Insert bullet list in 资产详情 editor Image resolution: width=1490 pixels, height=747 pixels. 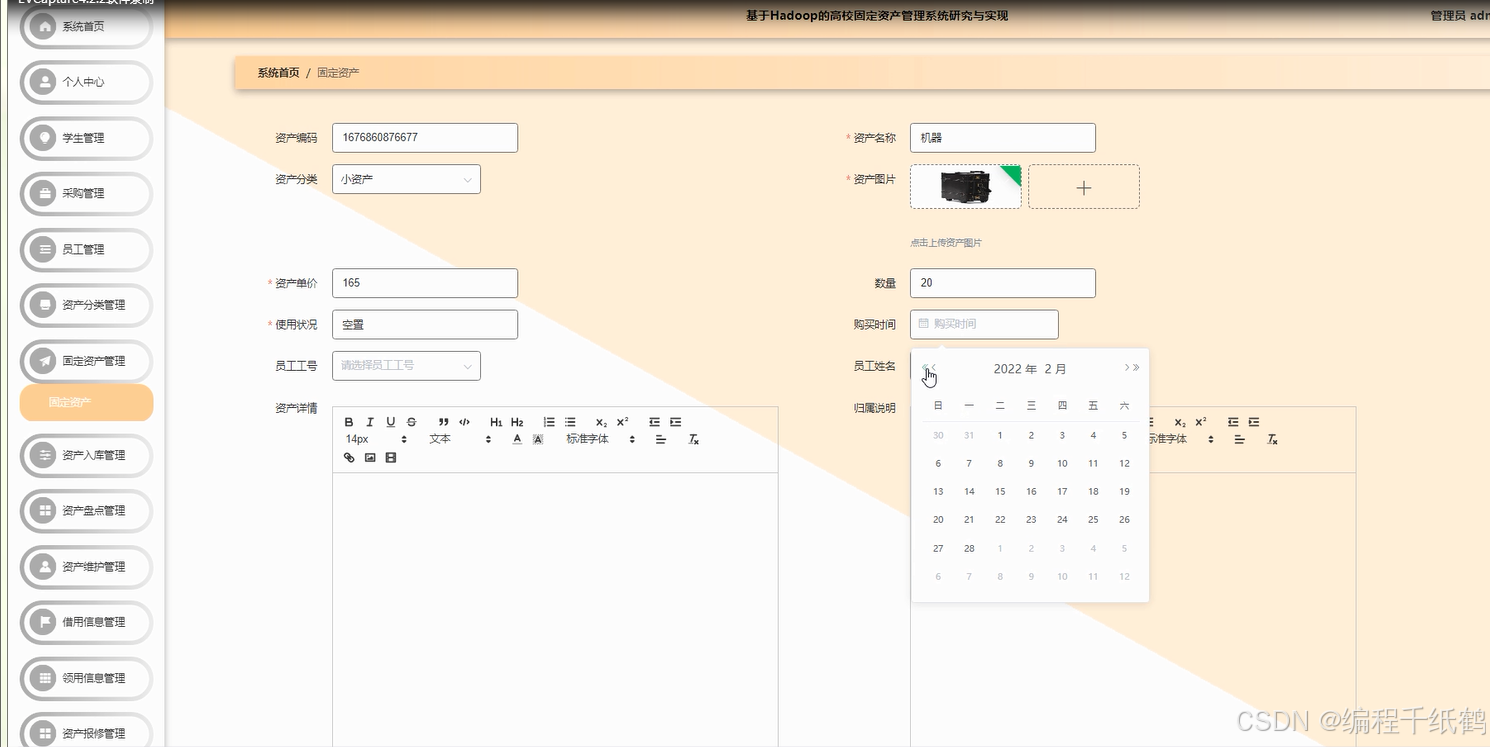(x=570, y=422)
